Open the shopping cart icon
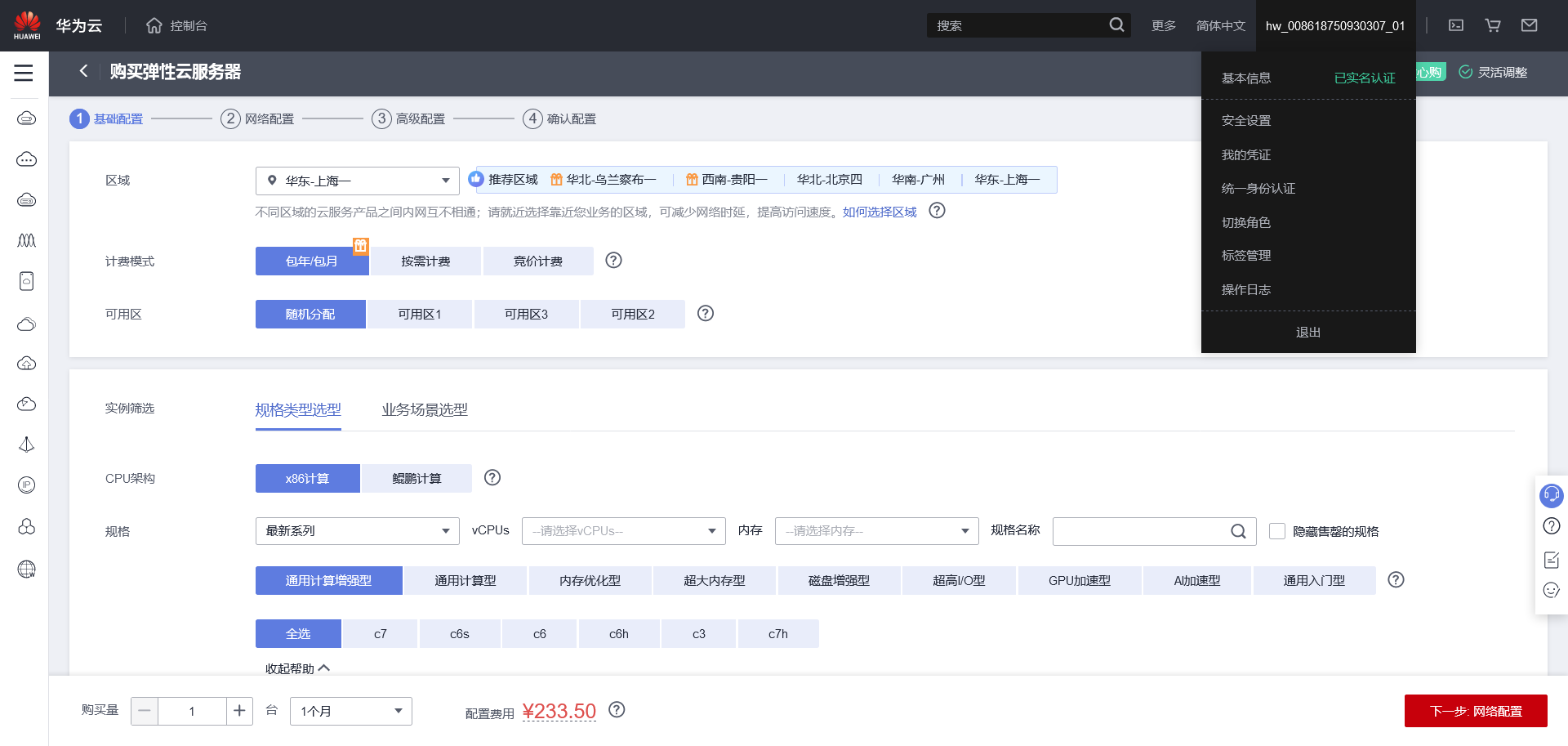The height and width of the screenshot is (746, 1568). tap(1492, 25)
